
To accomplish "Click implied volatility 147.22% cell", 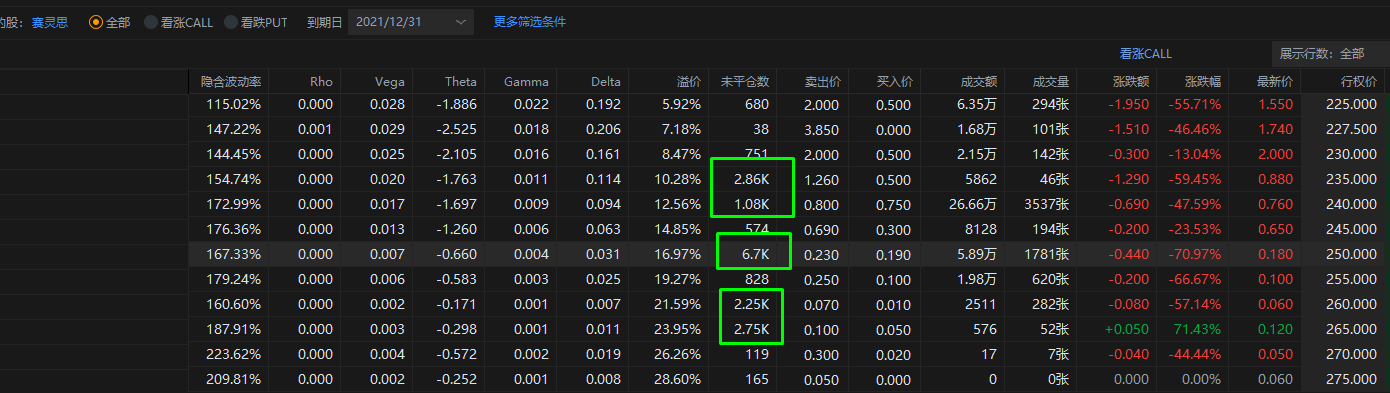I will [233, 129].
